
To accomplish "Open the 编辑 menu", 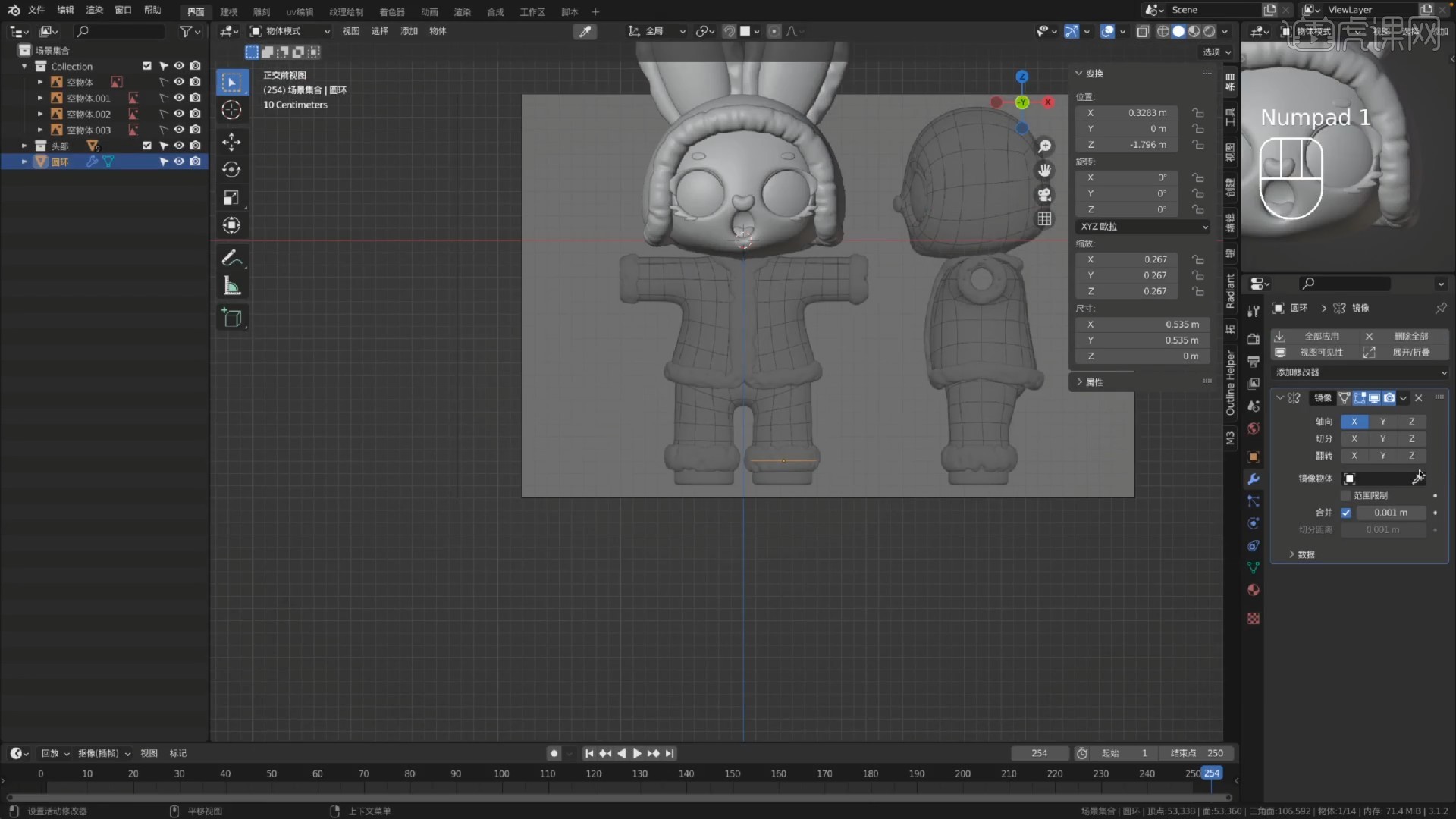I will point(66,10).
